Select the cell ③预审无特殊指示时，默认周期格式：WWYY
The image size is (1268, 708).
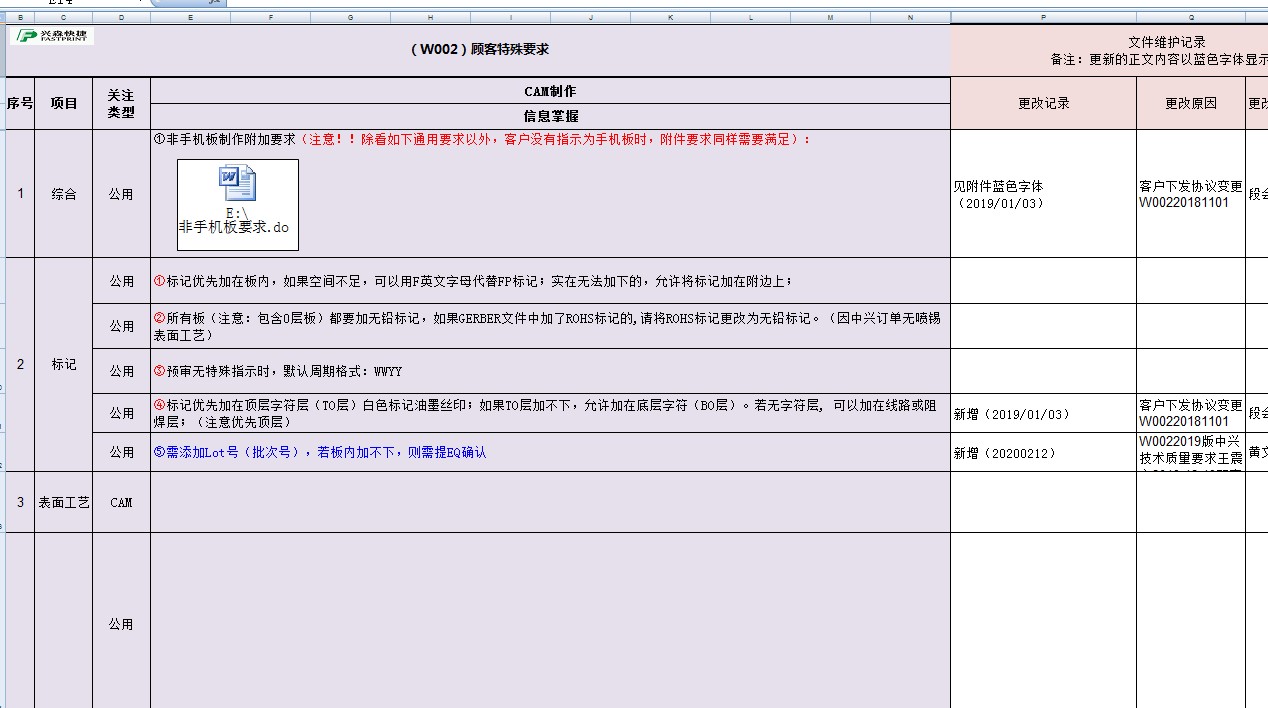click(x=550, y=371)
